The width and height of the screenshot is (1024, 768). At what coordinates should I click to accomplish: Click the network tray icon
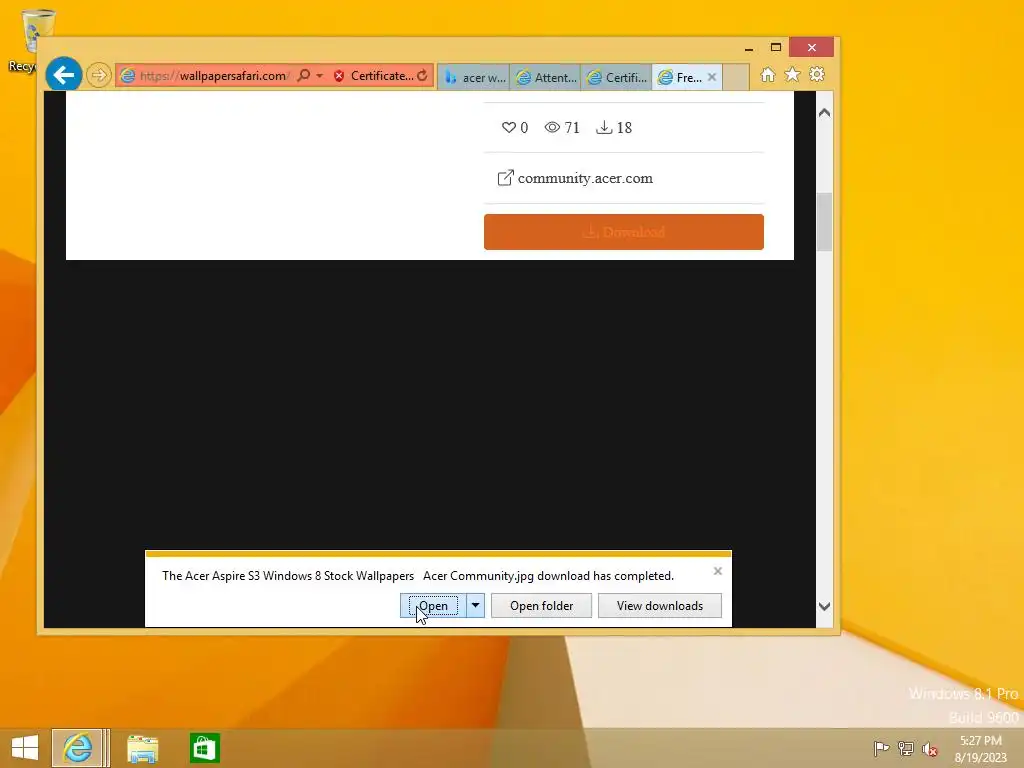[x=906, y=748]
